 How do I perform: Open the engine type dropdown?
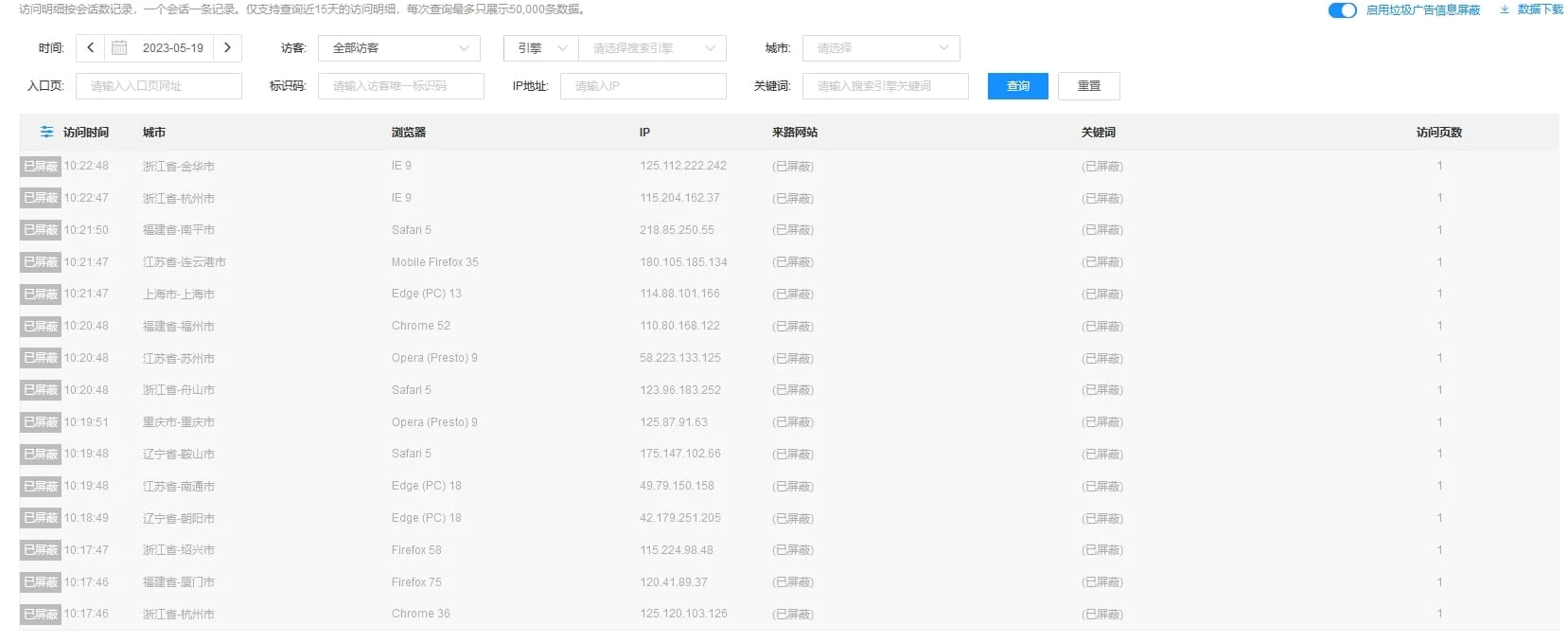[540, 48]
